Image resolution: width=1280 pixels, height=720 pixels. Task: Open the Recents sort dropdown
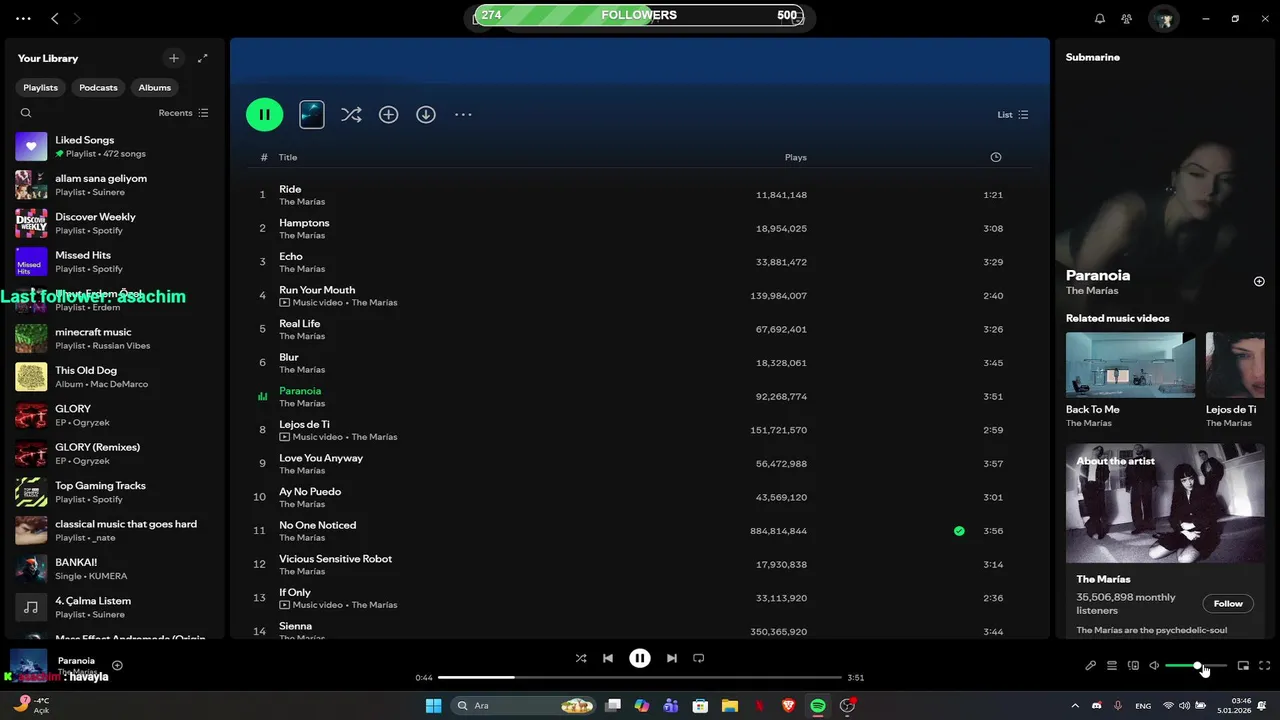pos(183,113)
